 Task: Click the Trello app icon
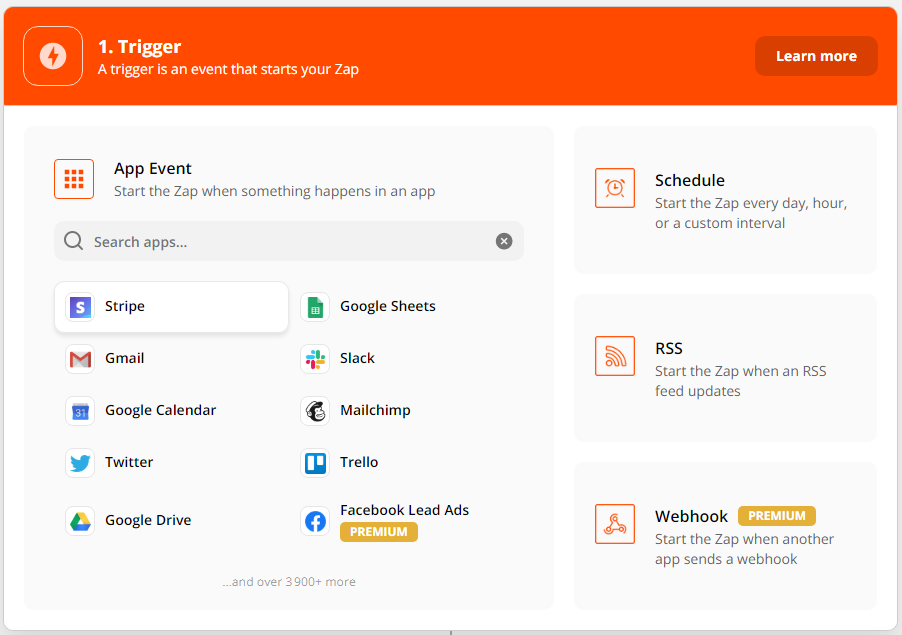[x=315, y=462]
